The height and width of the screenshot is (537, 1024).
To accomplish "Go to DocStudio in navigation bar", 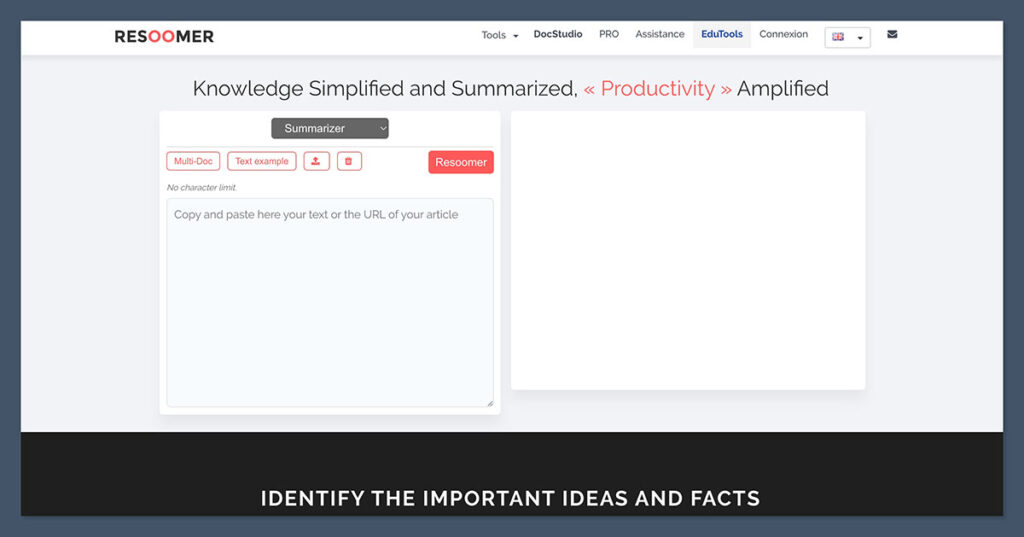I will pos(558,34).
